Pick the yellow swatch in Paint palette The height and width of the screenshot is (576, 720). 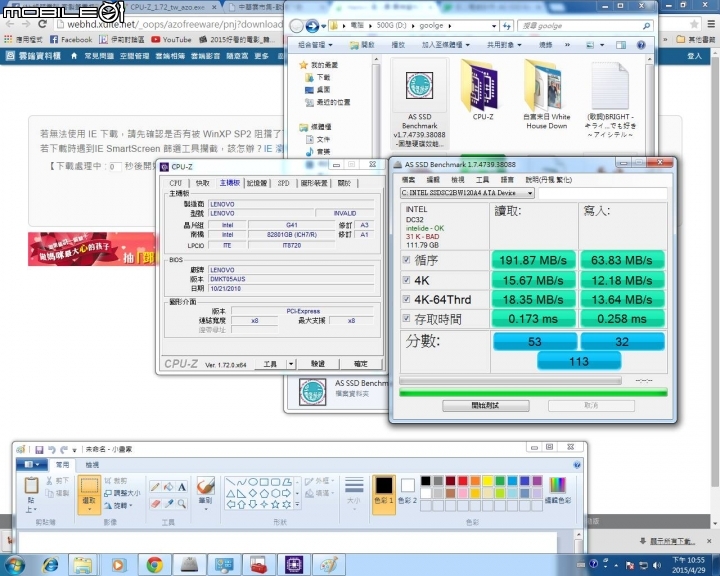(x=488, y=481)
